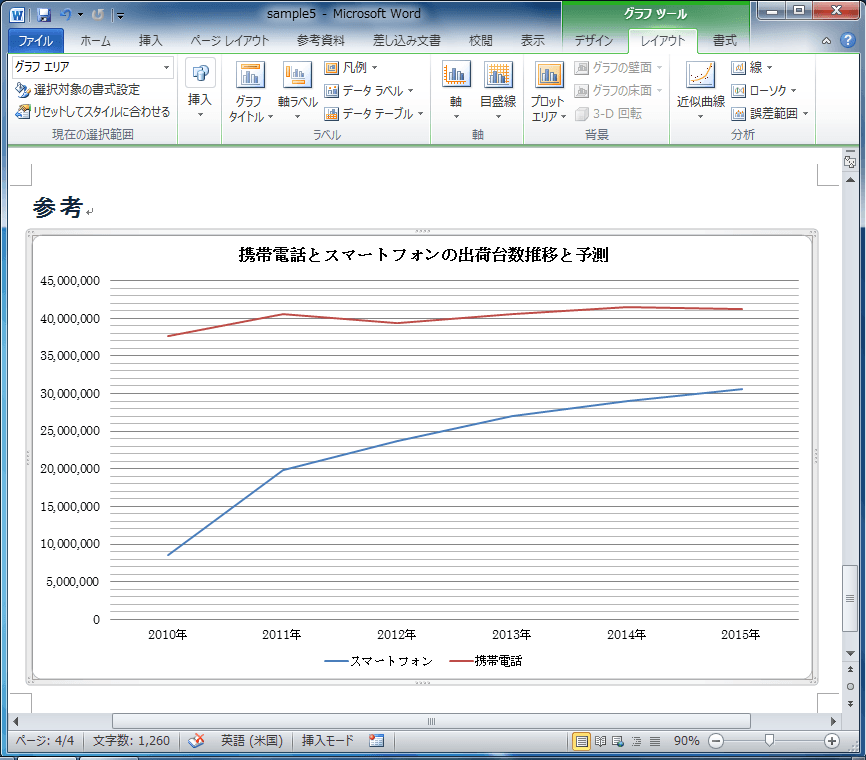The image size is (866, 760).
Task: Open the Data Table (データ テーブル) options
Action: pyautogui.click(x=374, y=114)
